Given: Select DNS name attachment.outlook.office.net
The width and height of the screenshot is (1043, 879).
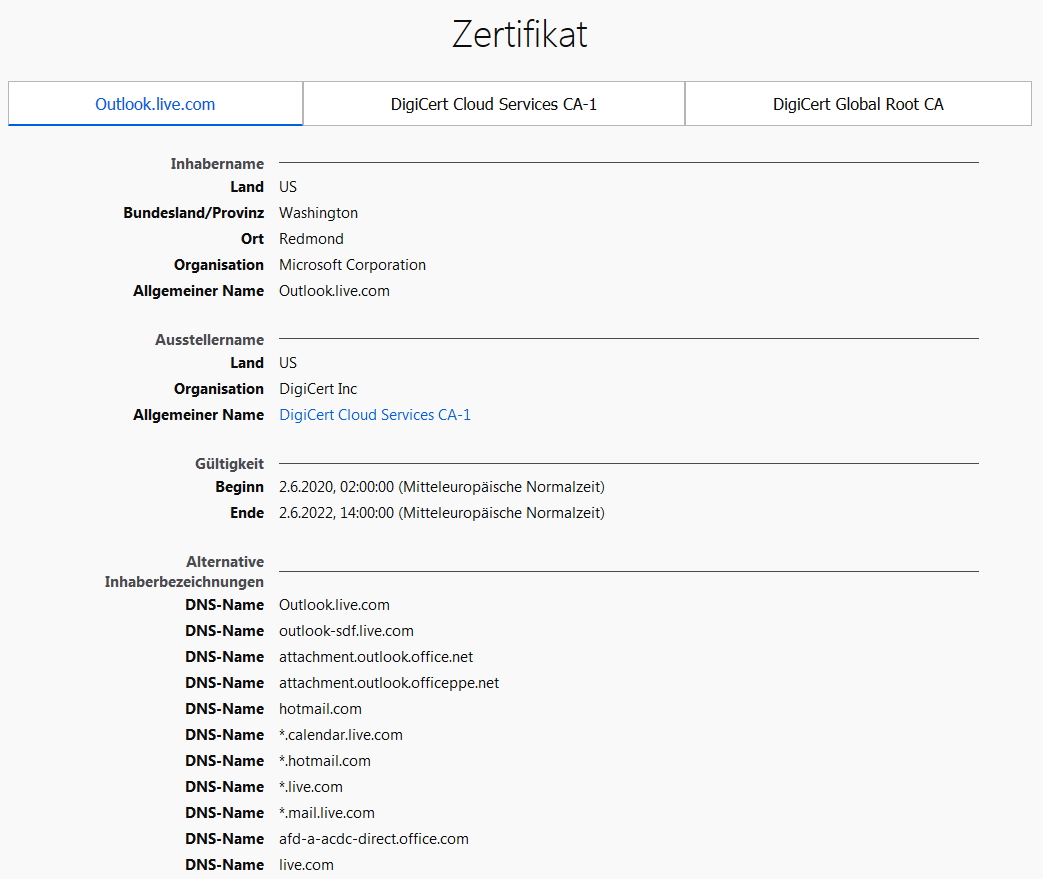Looking at the screenshot, I should (x=376, y=657).
